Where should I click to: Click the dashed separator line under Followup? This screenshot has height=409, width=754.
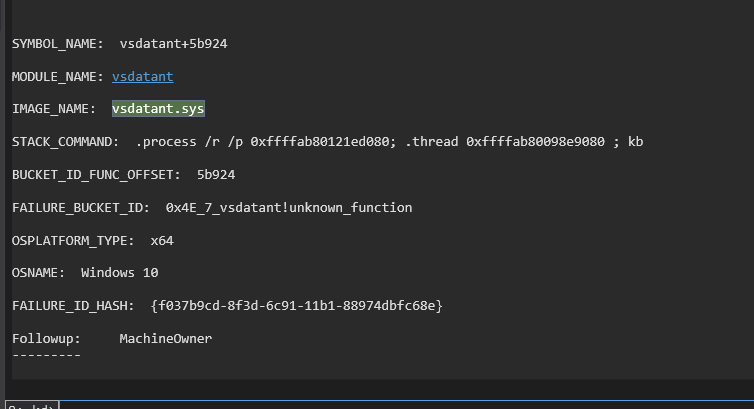point(46,354)
